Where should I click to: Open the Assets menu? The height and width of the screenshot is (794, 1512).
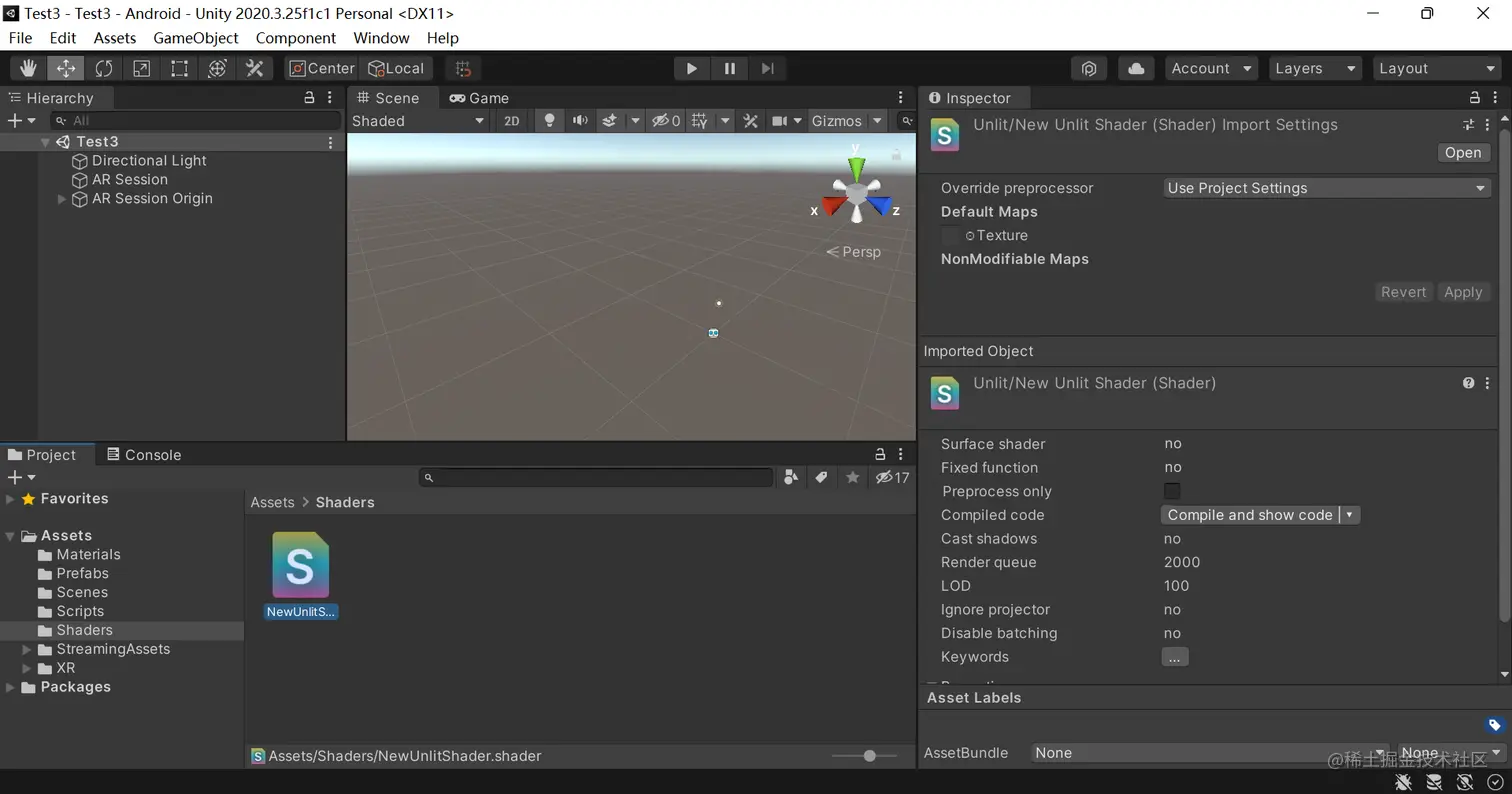tap(115, 38)
